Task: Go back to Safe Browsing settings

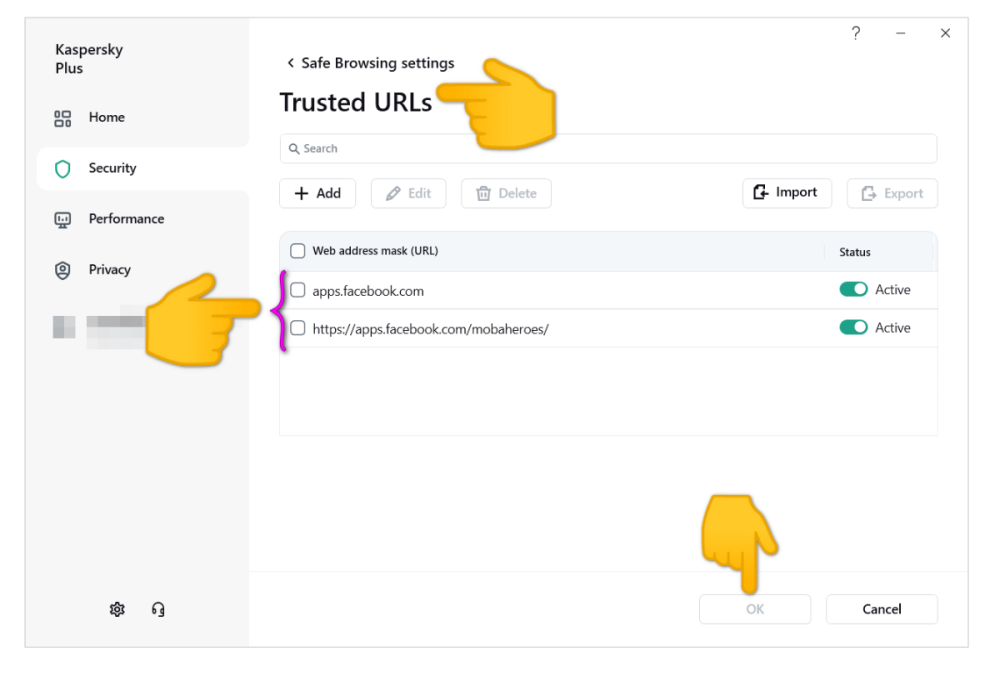Action: pos(370,63)
